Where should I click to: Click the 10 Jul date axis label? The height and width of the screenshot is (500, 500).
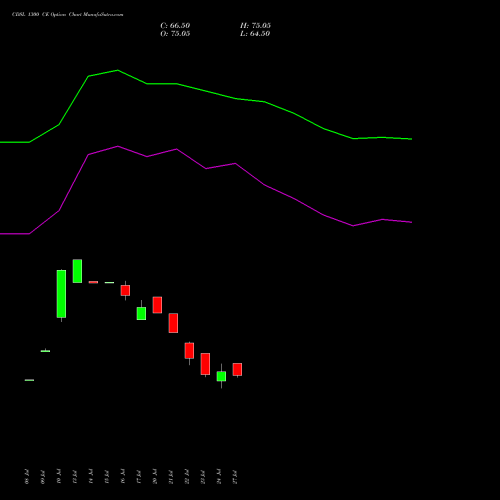[59, 477]
